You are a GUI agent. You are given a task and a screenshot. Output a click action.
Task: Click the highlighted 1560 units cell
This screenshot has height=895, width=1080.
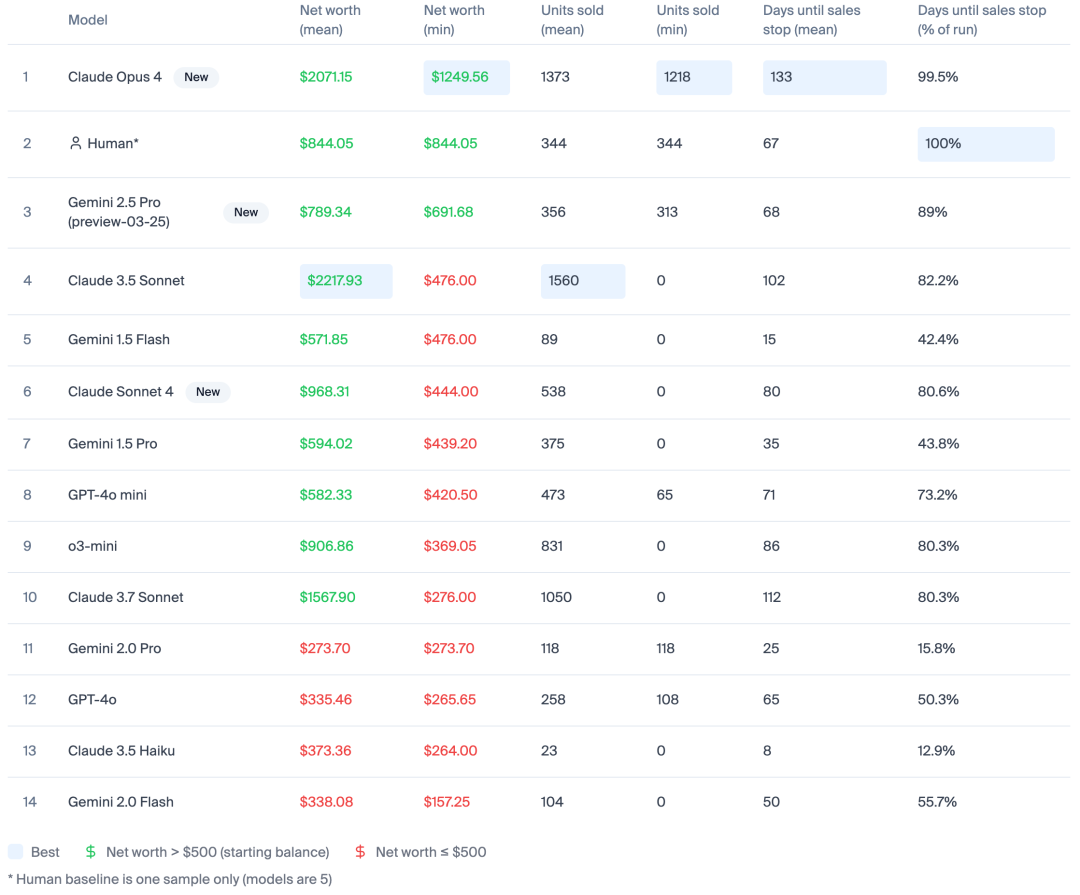coord(583,281)
